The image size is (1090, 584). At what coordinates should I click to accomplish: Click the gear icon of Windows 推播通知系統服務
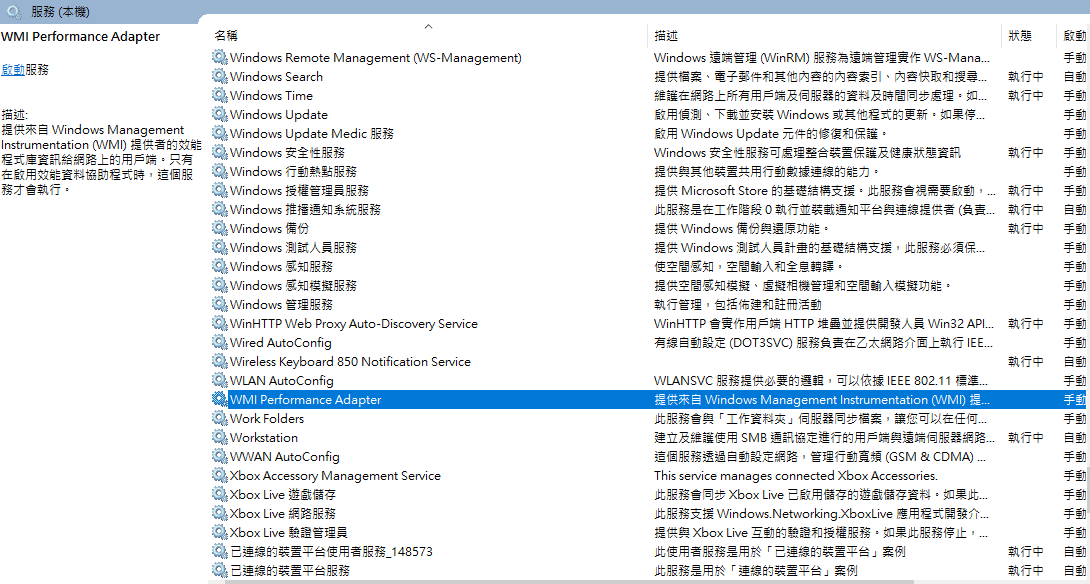(x=220, y=209)
